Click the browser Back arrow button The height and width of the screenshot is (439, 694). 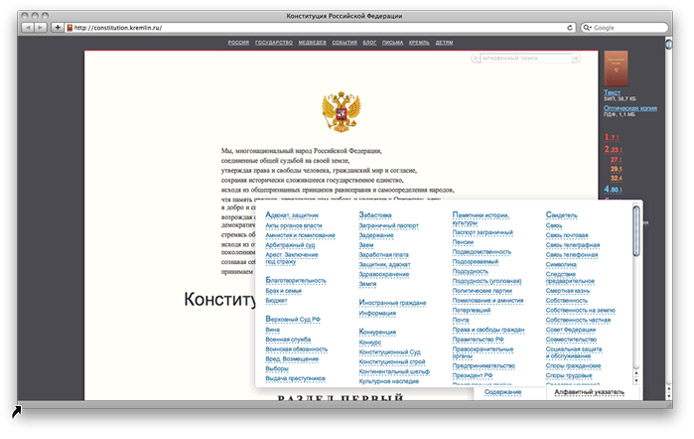(27, 28)
